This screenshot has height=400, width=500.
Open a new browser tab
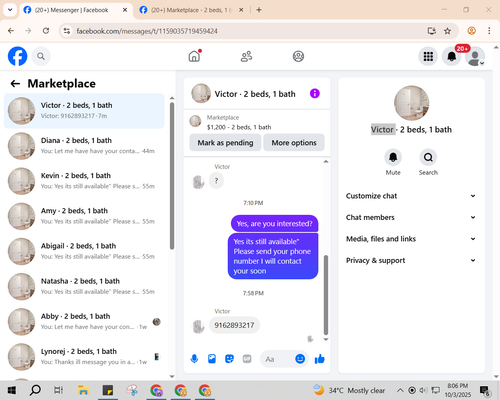pos(259,10)
